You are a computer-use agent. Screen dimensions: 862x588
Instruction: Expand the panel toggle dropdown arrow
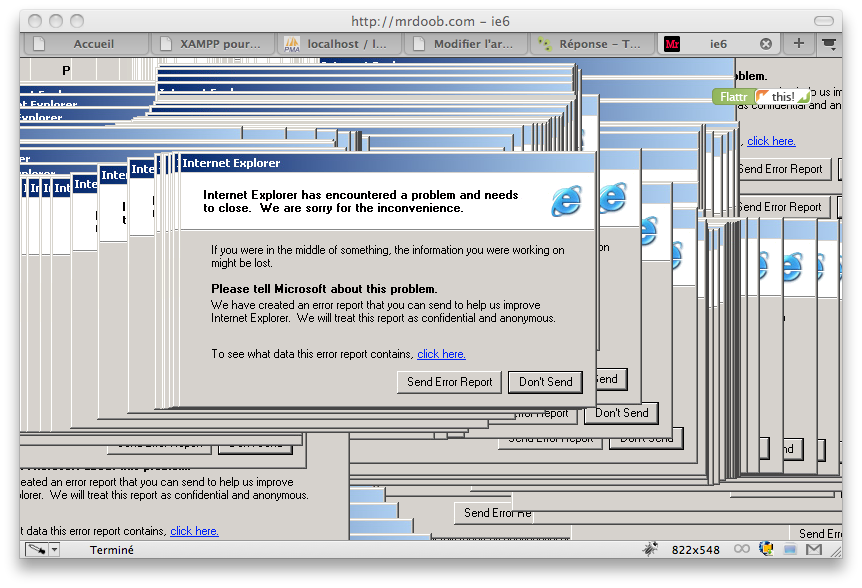coord(54,550)
